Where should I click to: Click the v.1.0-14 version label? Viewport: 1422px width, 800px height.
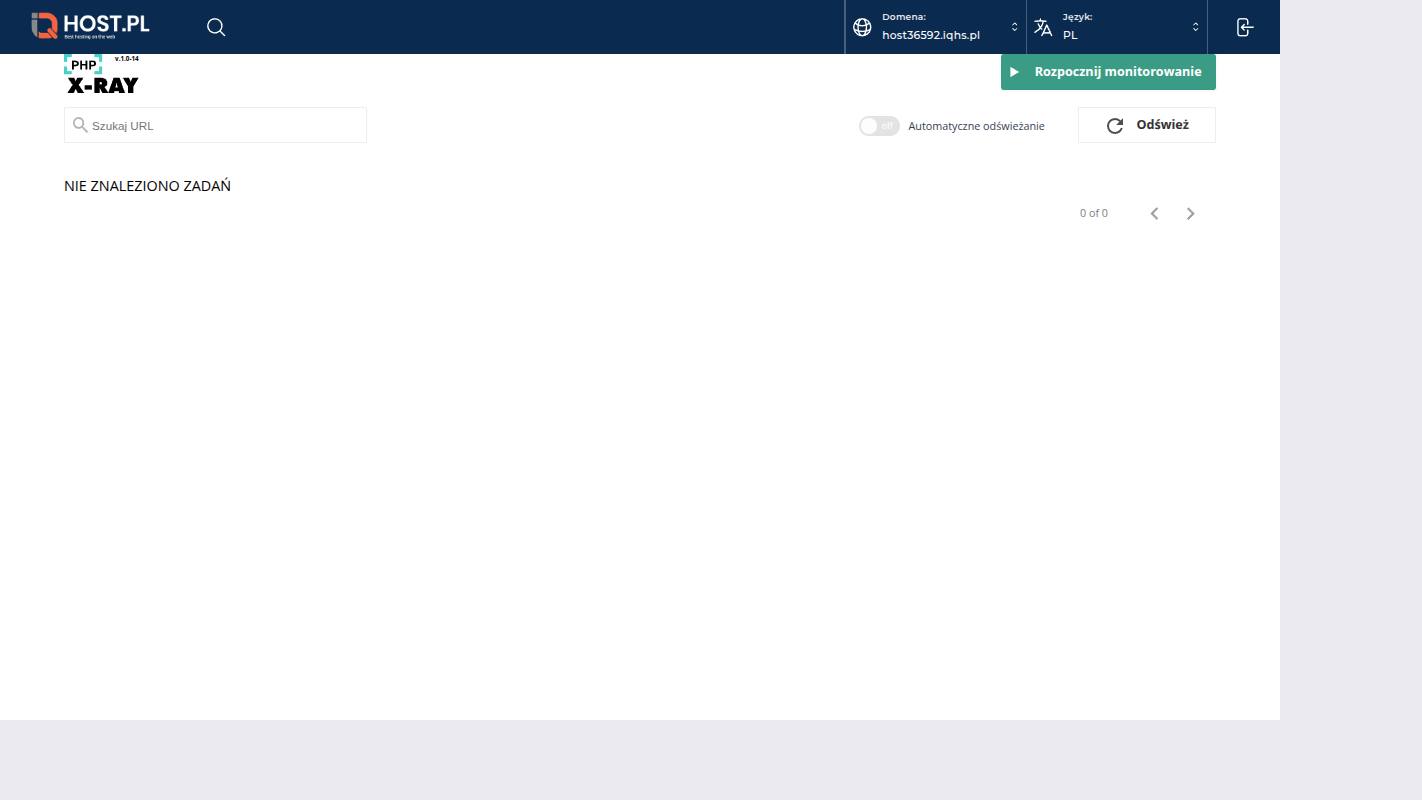(127, 59)
